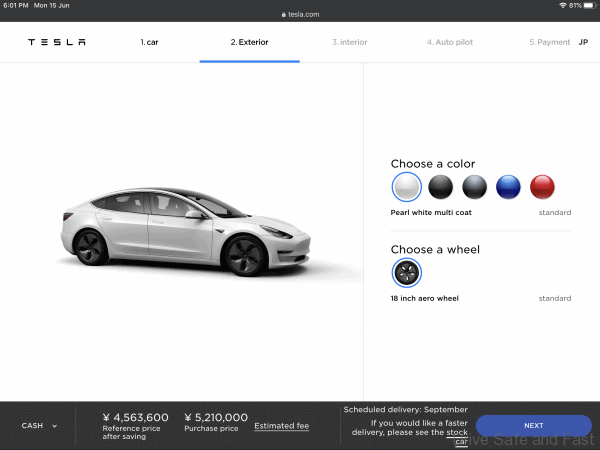Screen dimensions: 600x450
Task: Choose the deep blue color swatch
Action: click(508, 187)
